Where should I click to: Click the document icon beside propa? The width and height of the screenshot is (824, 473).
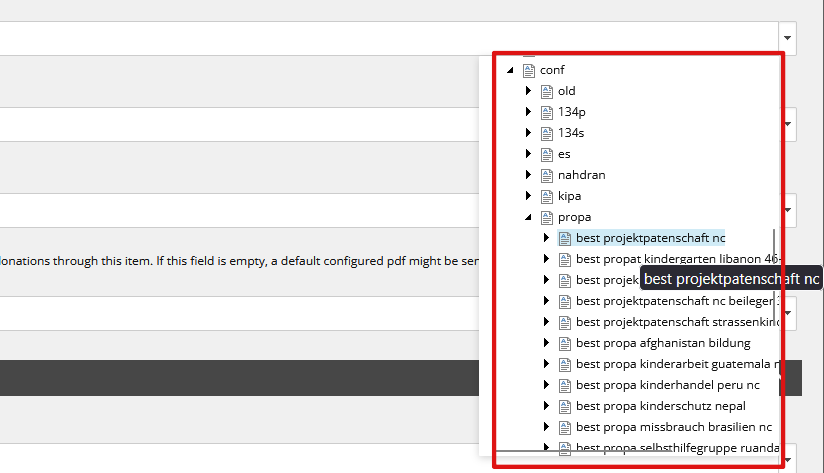click(x=547, y=218)
